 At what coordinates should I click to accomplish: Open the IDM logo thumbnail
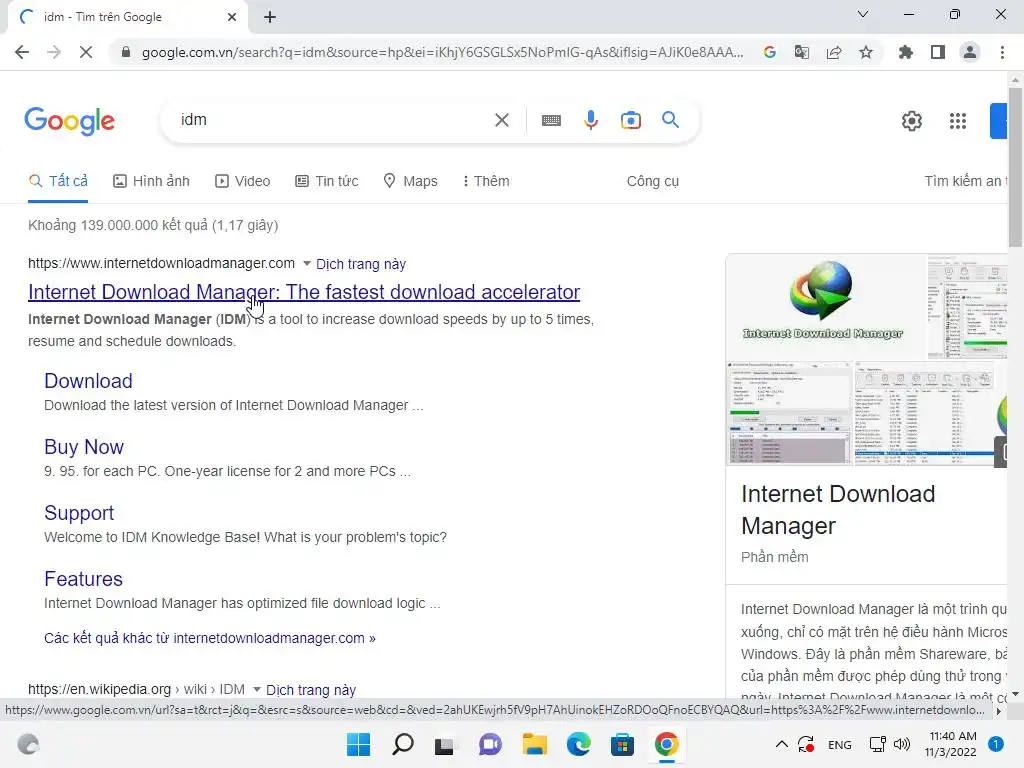(x=824, y=306)
